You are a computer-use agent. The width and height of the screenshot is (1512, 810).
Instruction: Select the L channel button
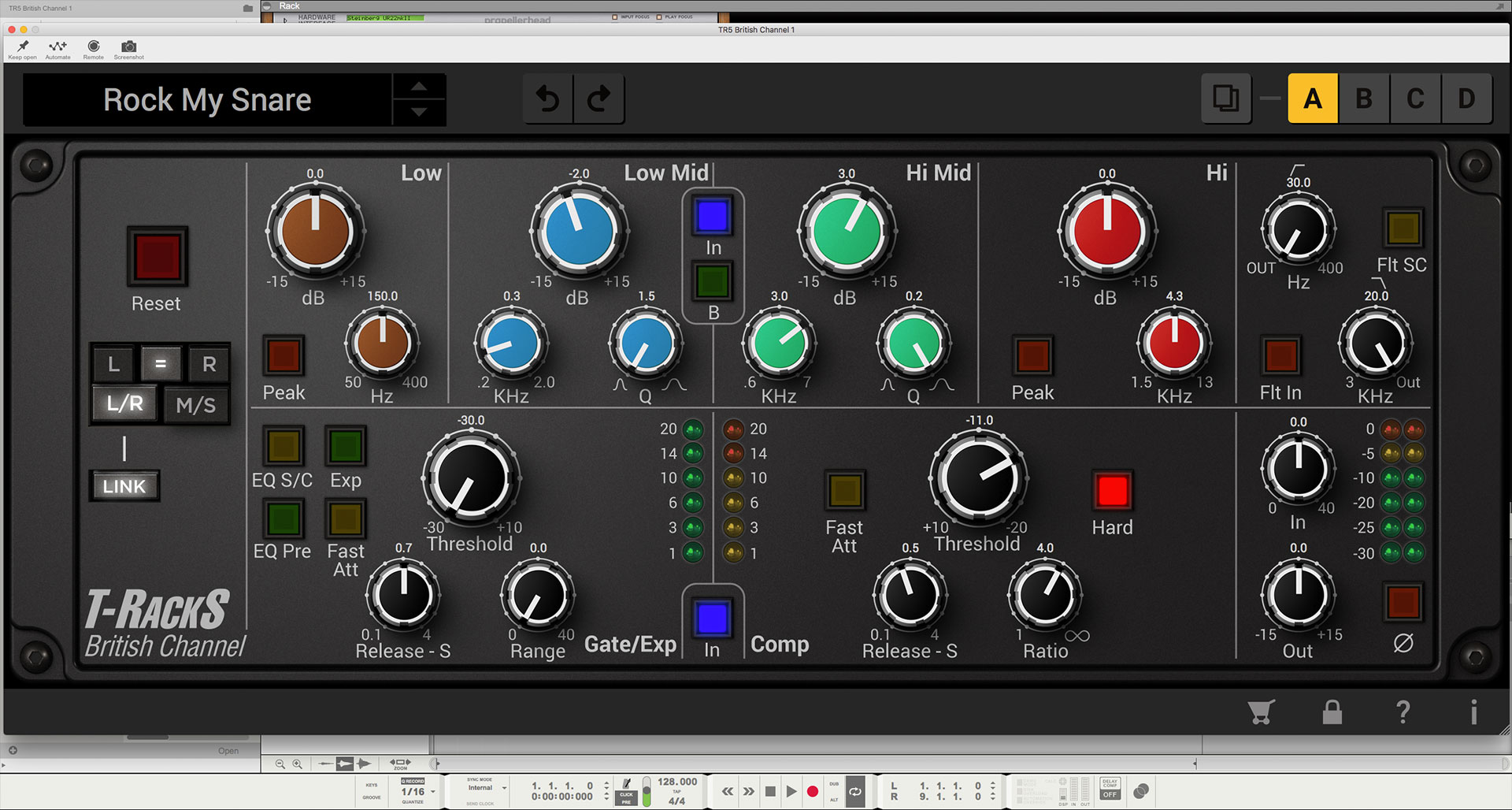tap(114, 364)
